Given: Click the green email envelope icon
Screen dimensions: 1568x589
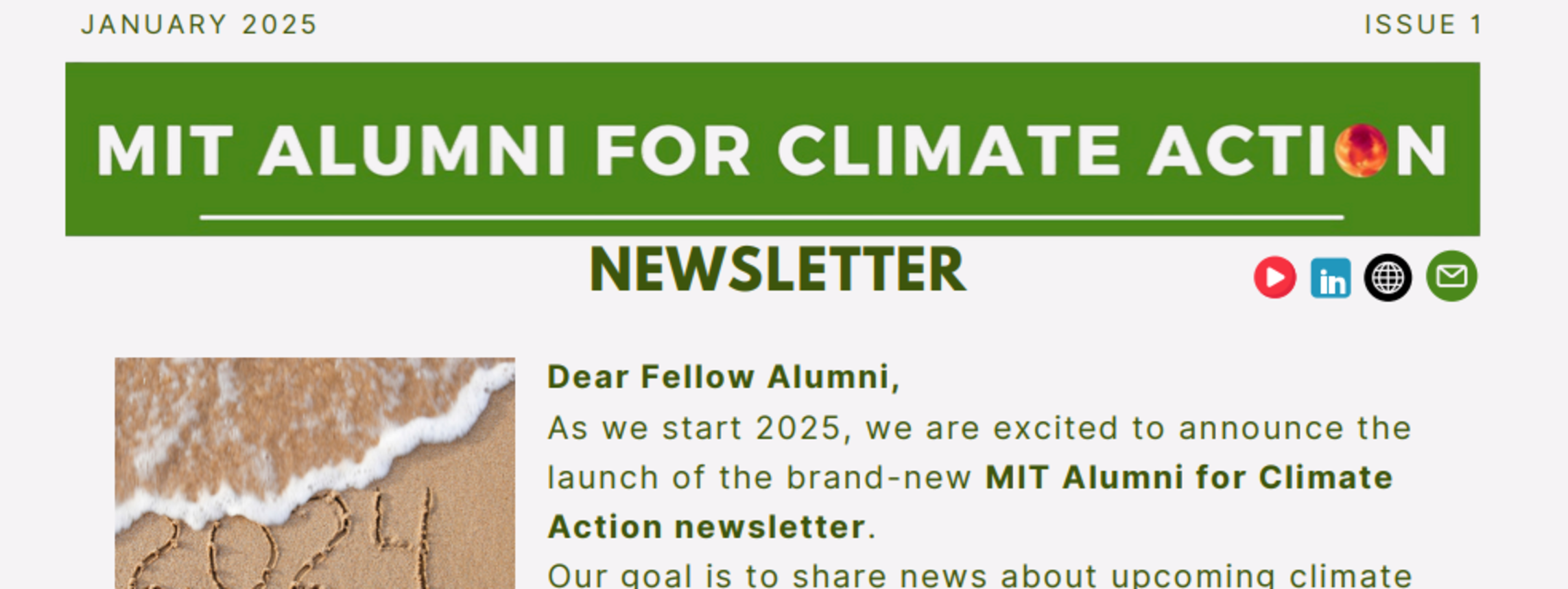Looking at the screenshot, I should click(x=1451, y=276).
